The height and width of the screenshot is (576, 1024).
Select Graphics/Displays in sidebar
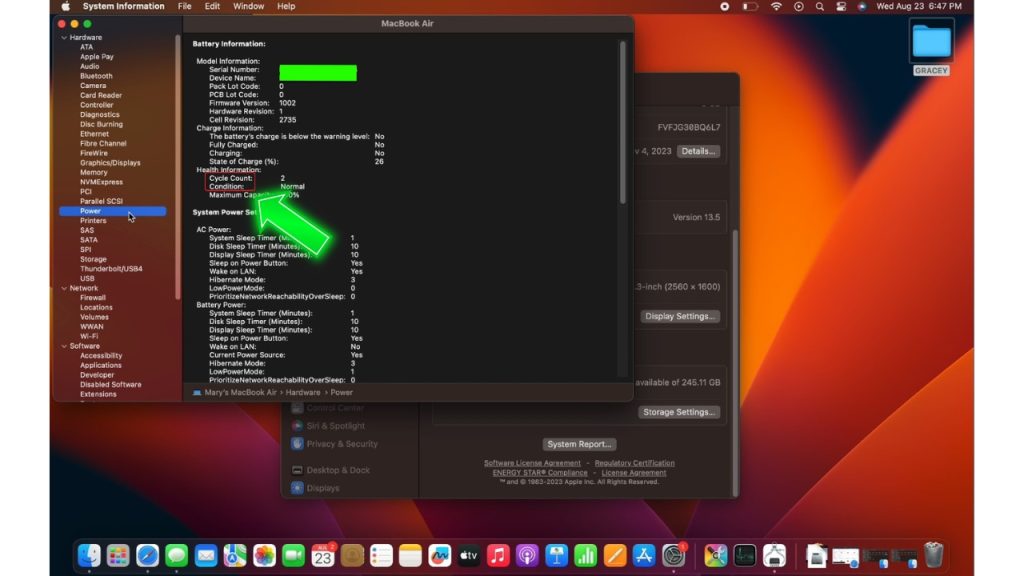[x=110, y=163]
